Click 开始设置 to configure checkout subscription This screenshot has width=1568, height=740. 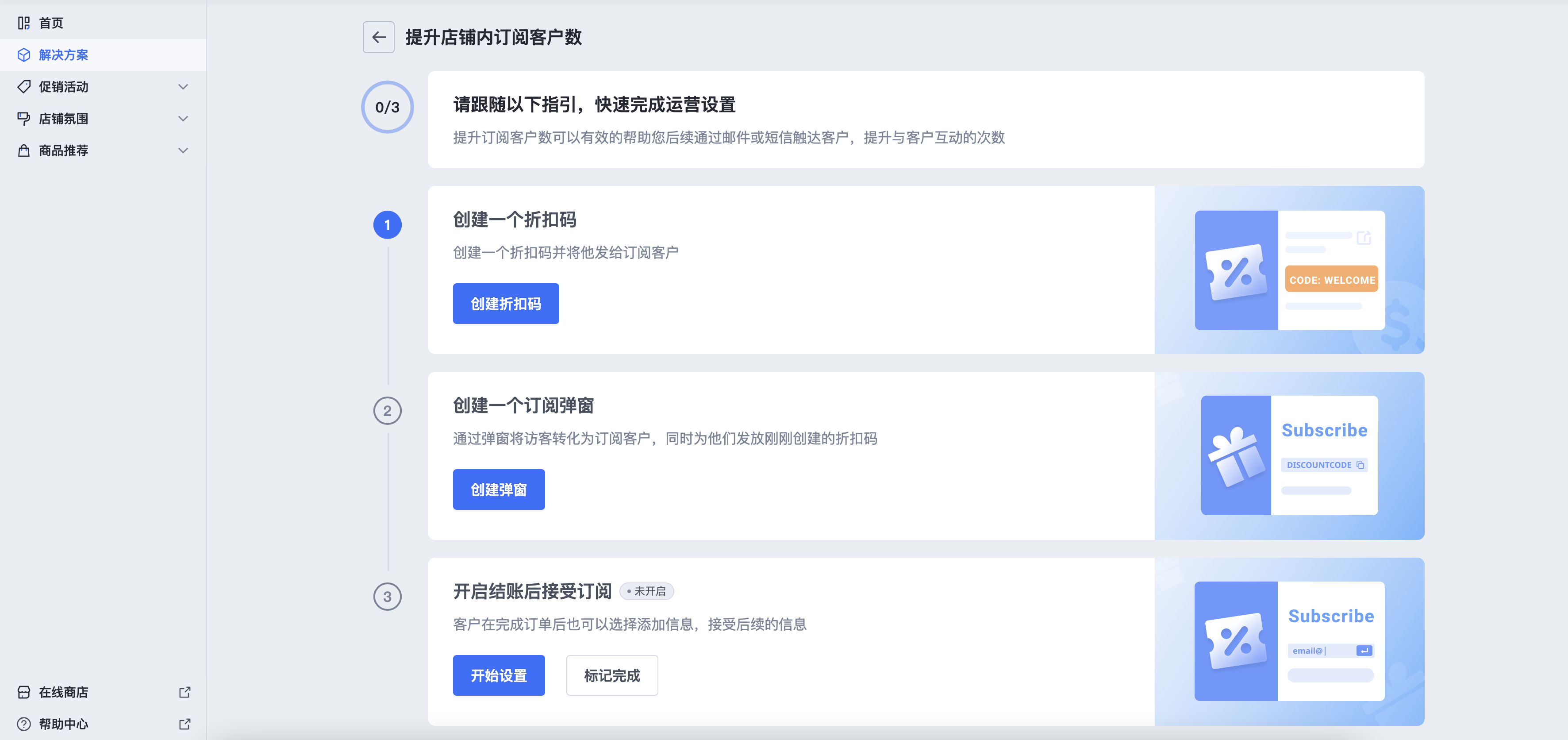[x=499, y=675]
